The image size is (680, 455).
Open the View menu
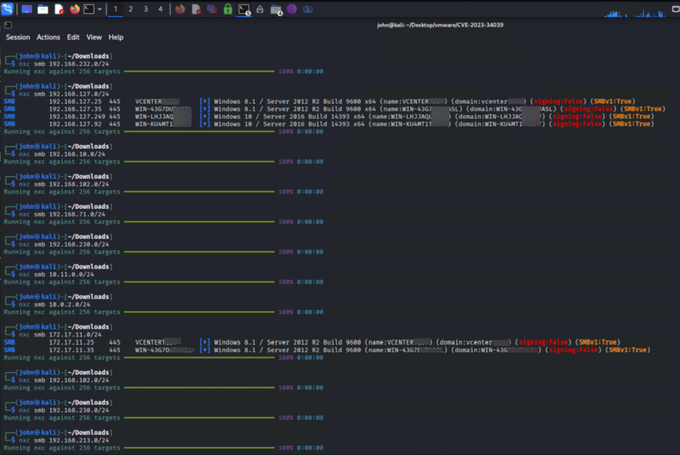[x=94, y=37]
